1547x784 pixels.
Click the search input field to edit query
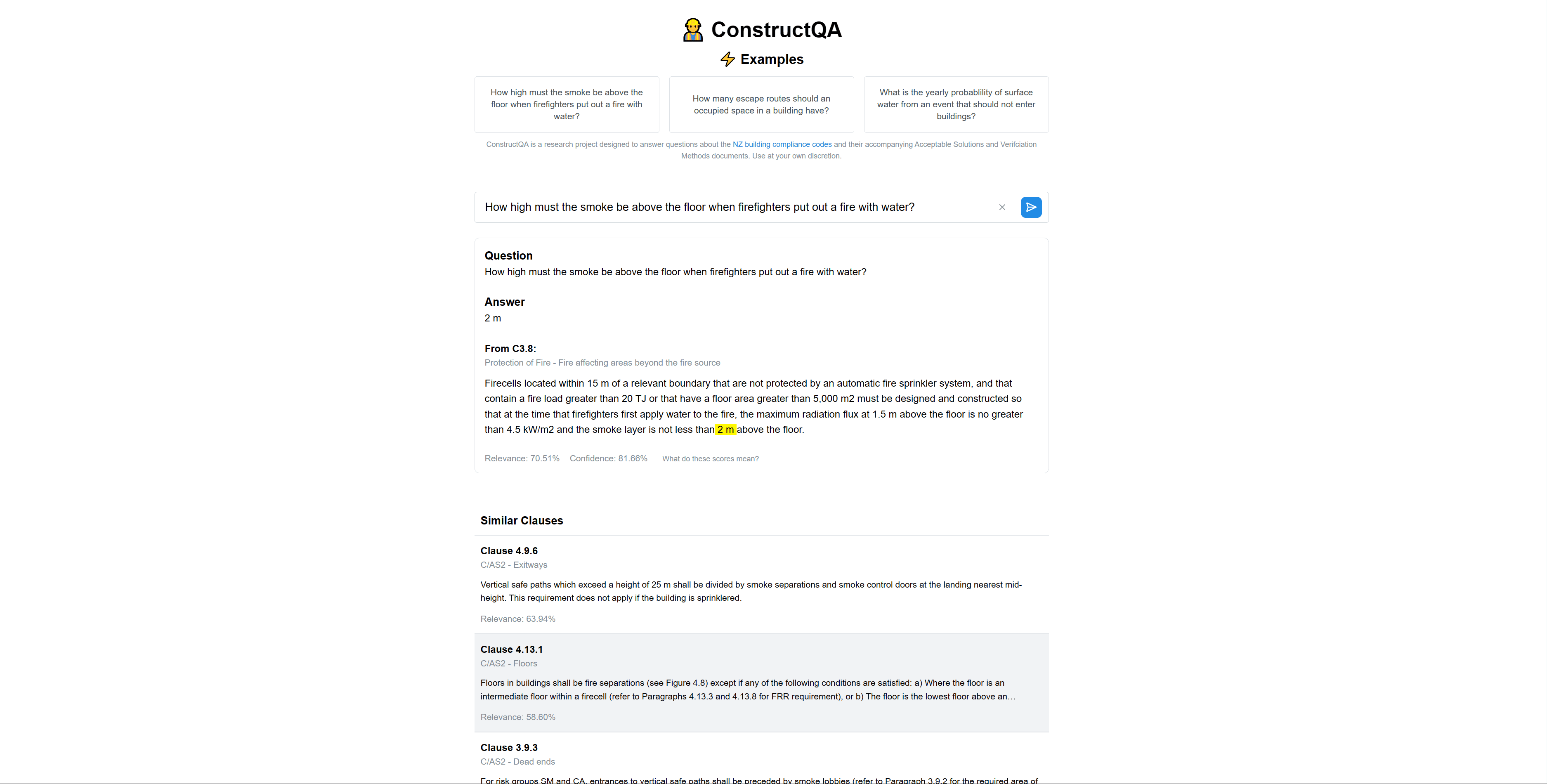(735, 207)
